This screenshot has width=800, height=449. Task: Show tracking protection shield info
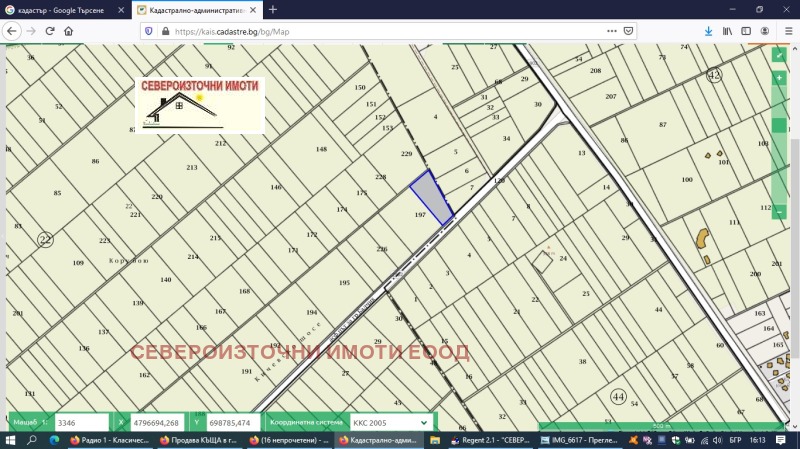pos(148,31)
